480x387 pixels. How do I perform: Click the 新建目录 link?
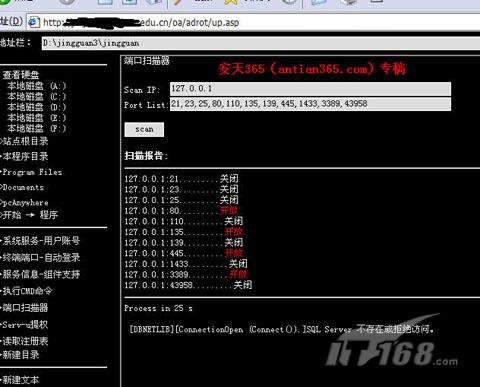(21, 355)
